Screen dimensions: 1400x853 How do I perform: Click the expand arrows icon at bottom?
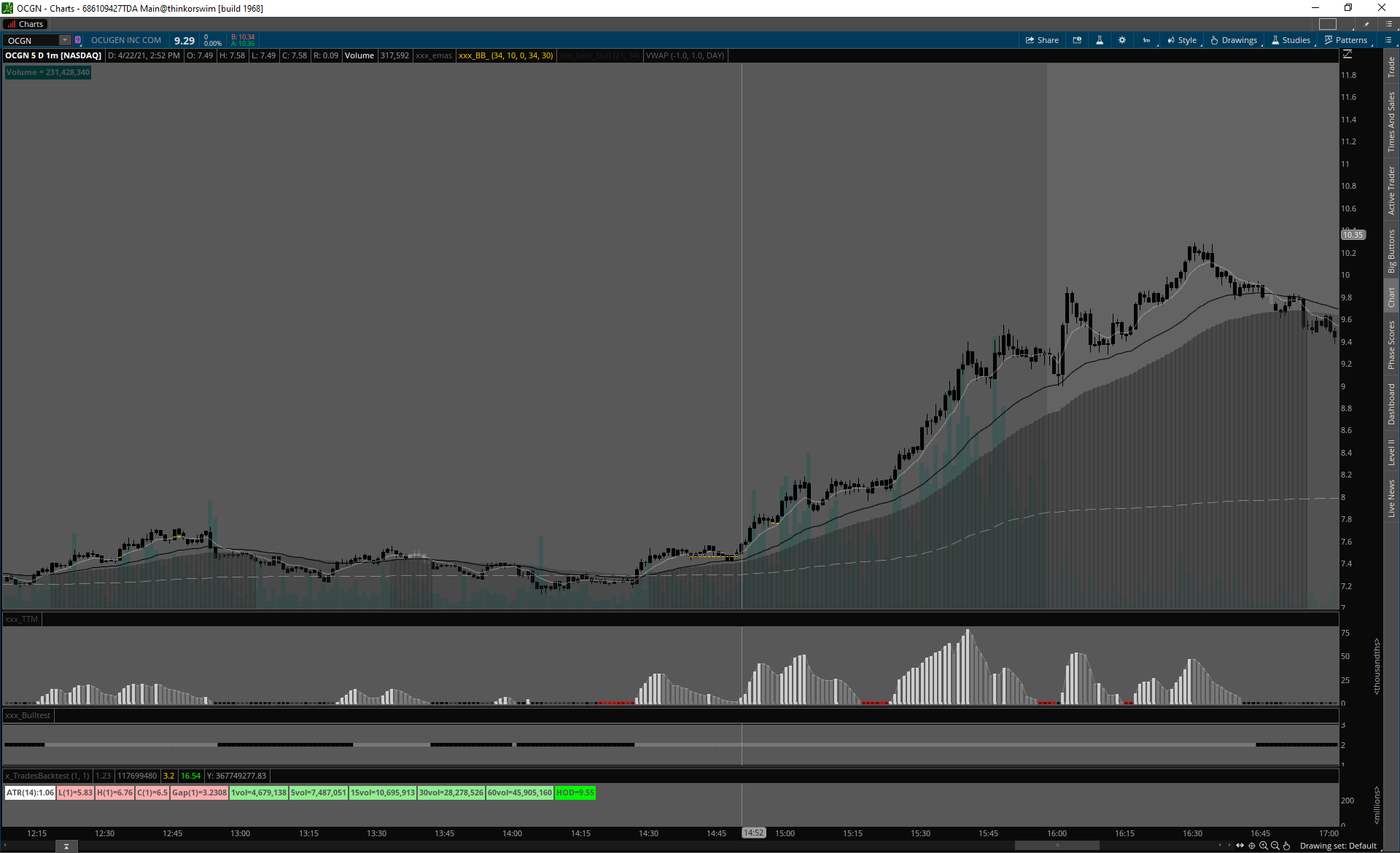(x=1240, y=846)
